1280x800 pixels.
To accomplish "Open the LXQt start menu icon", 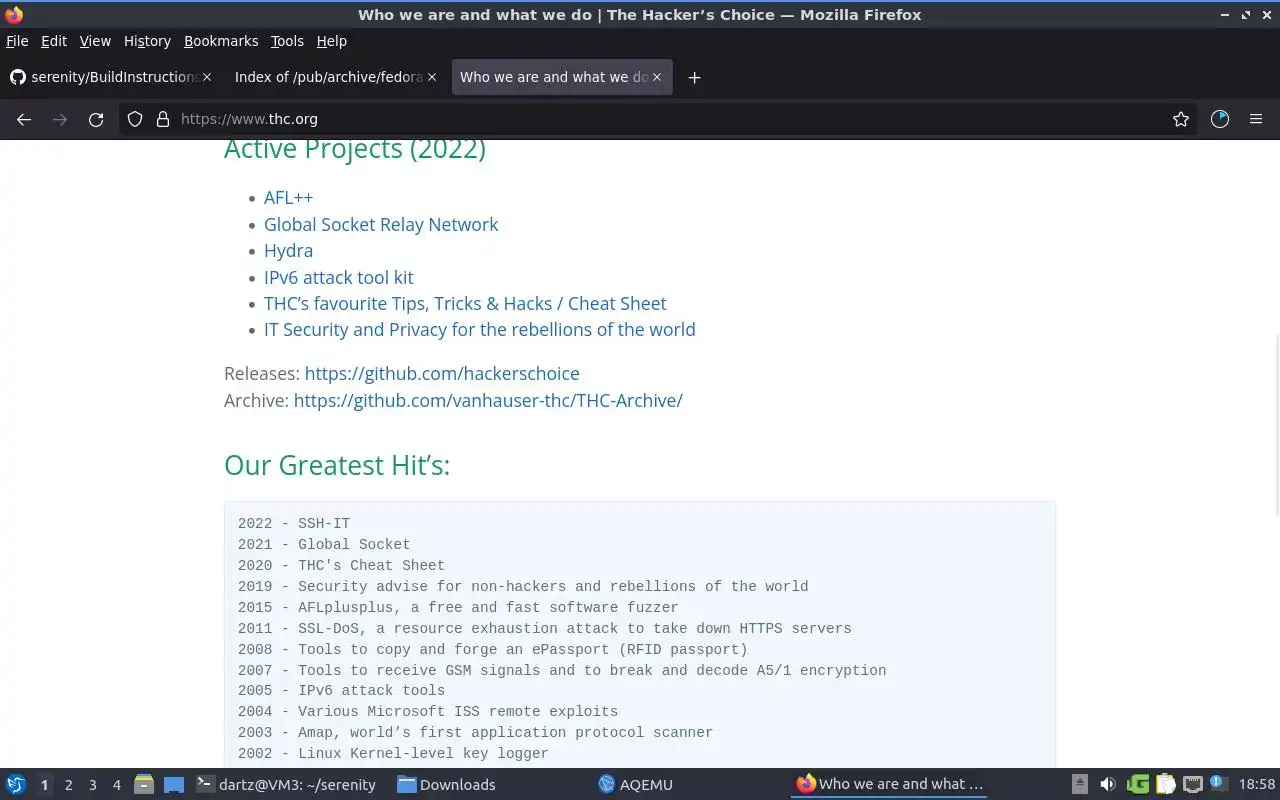I will pyautogui.click(x=16, y=785).
